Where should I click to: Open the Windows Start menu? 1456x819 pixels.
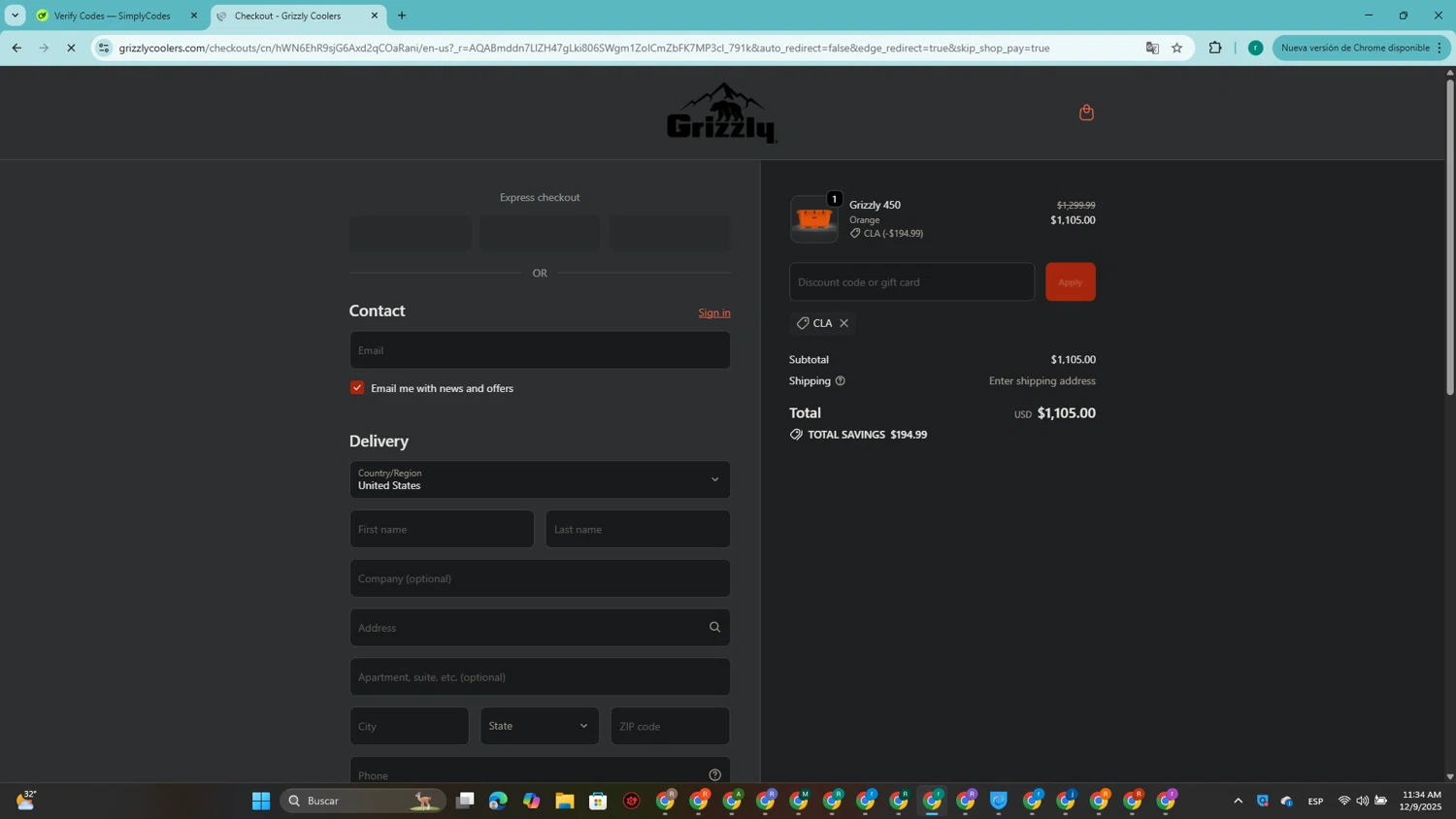click(261, 801)
